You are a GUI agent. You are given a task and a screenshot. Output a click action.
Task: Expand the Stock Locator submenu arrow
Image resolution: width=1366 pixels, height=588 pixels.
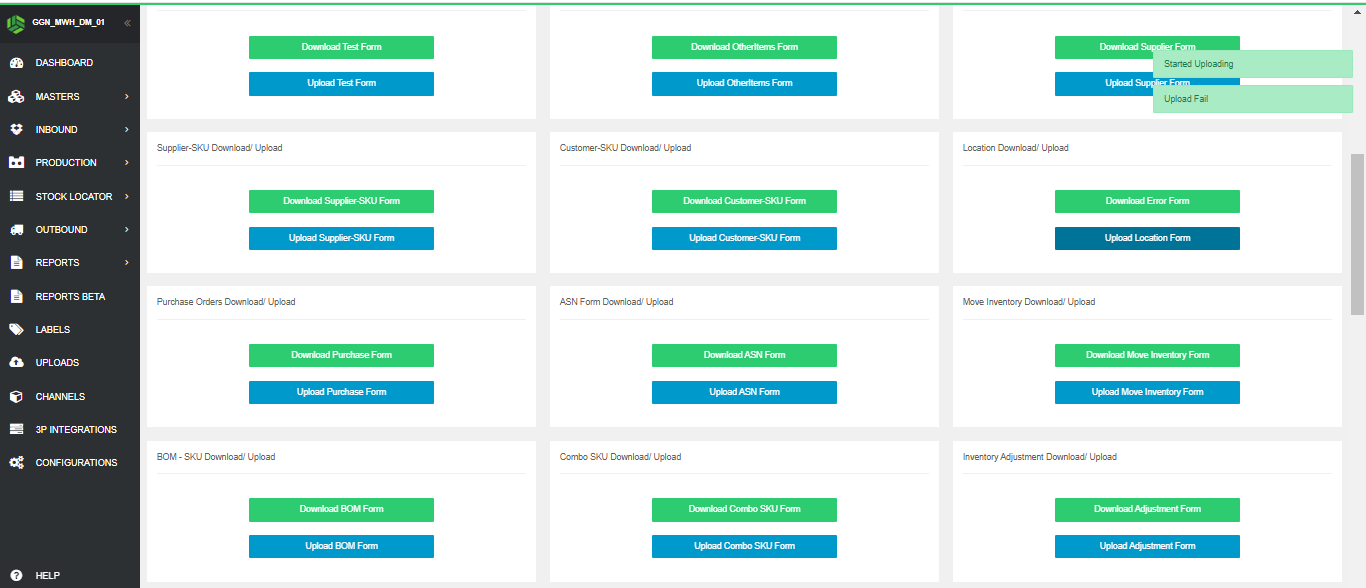pyautogui.click(x=127, y=197)
